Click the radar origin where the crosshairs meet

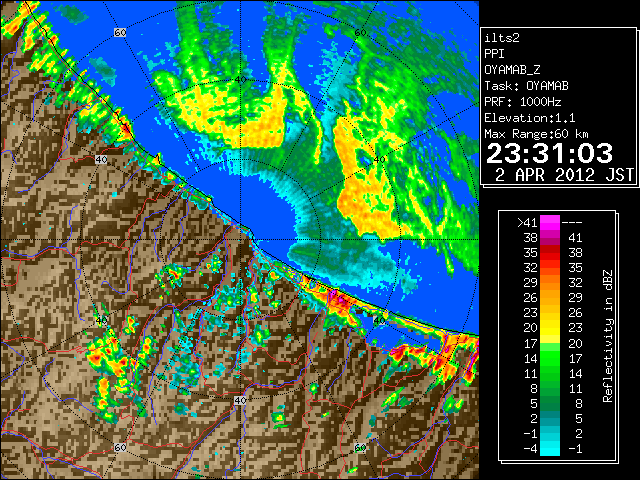pos(240,240)
